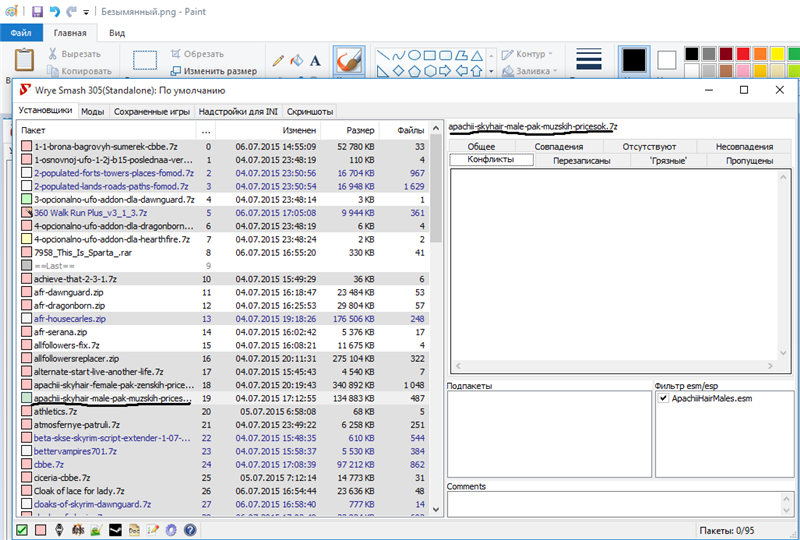Sort by the Файлы column header
This screenshot has width=800, height=540.
pyautogui.click(x=404, y=130)
